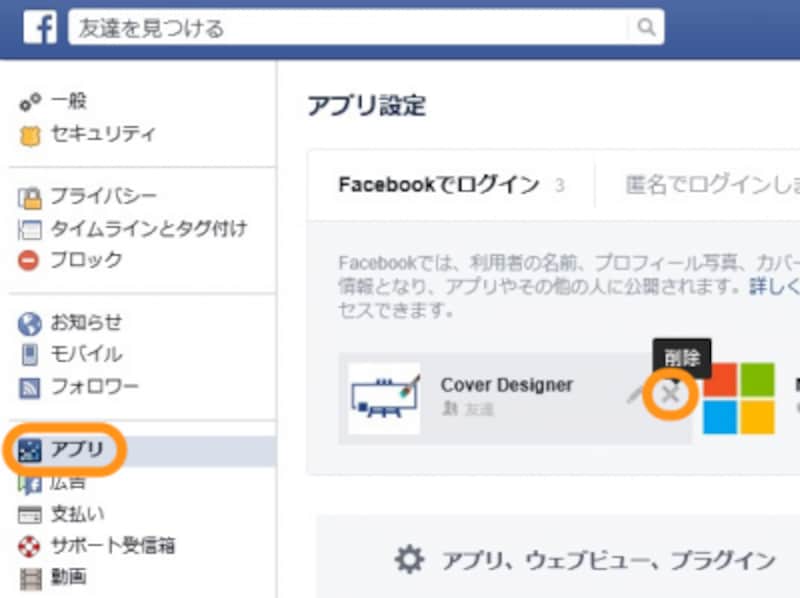Screen dimensions: 800x598
Task: Open フォロワー (Followers) settings icon
Action: [x=28, y=386]
